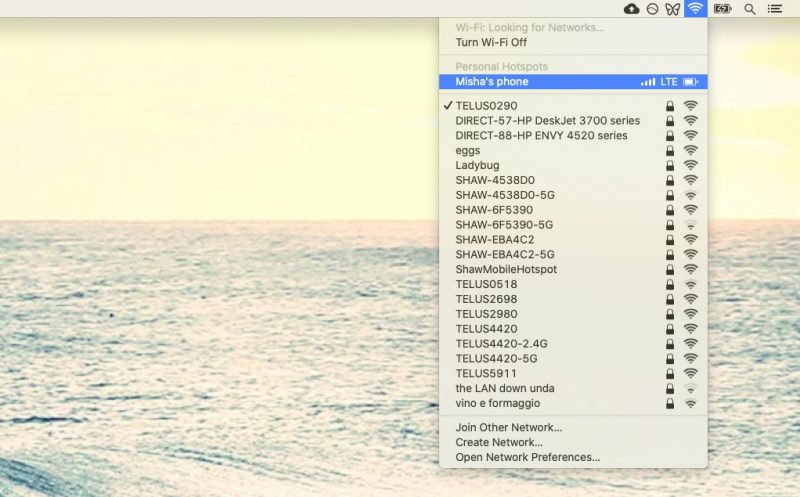Join the ShawMobileHotspot network

573,269
